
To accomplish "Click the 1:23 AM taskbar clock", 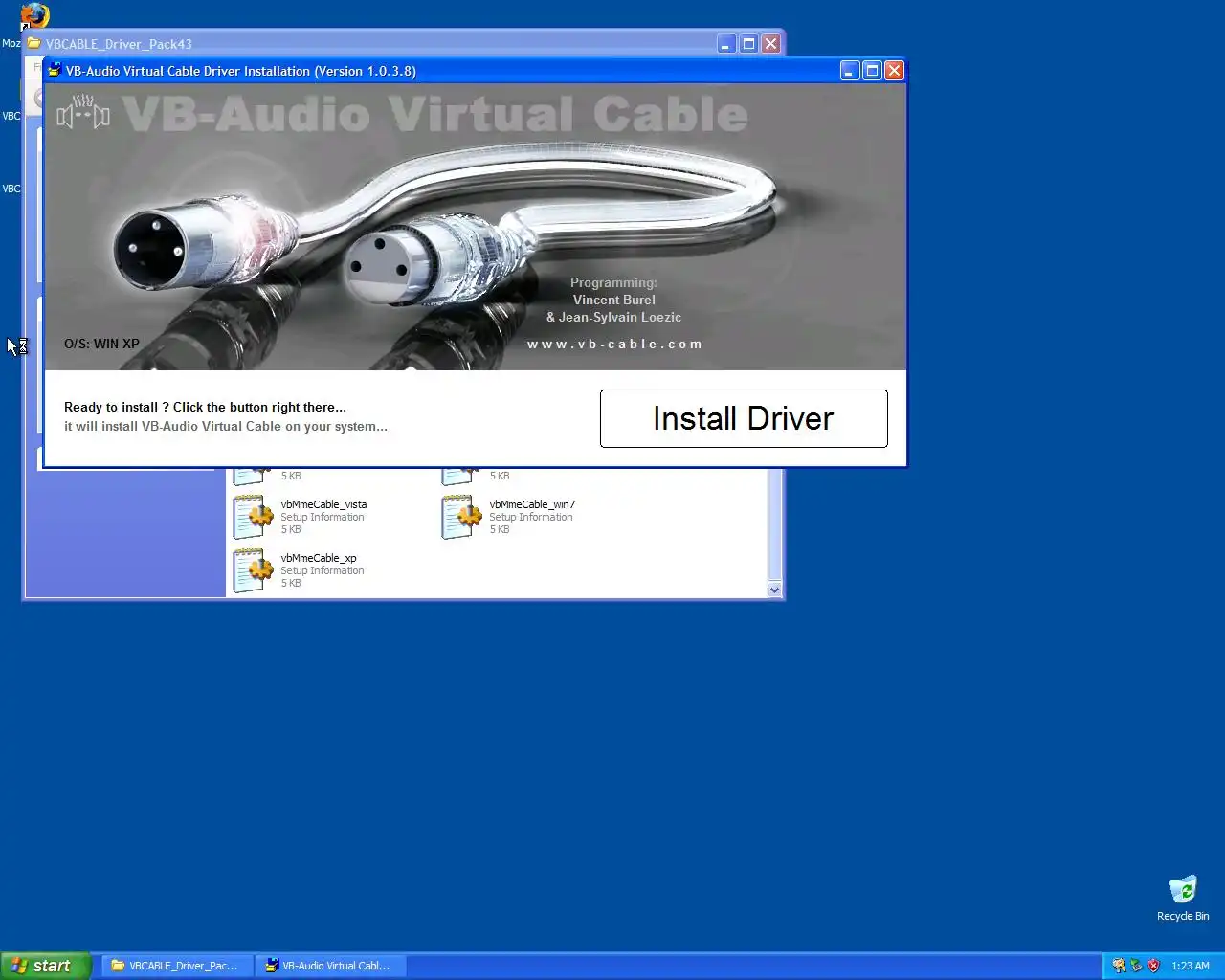I will tap(1190, 966).
